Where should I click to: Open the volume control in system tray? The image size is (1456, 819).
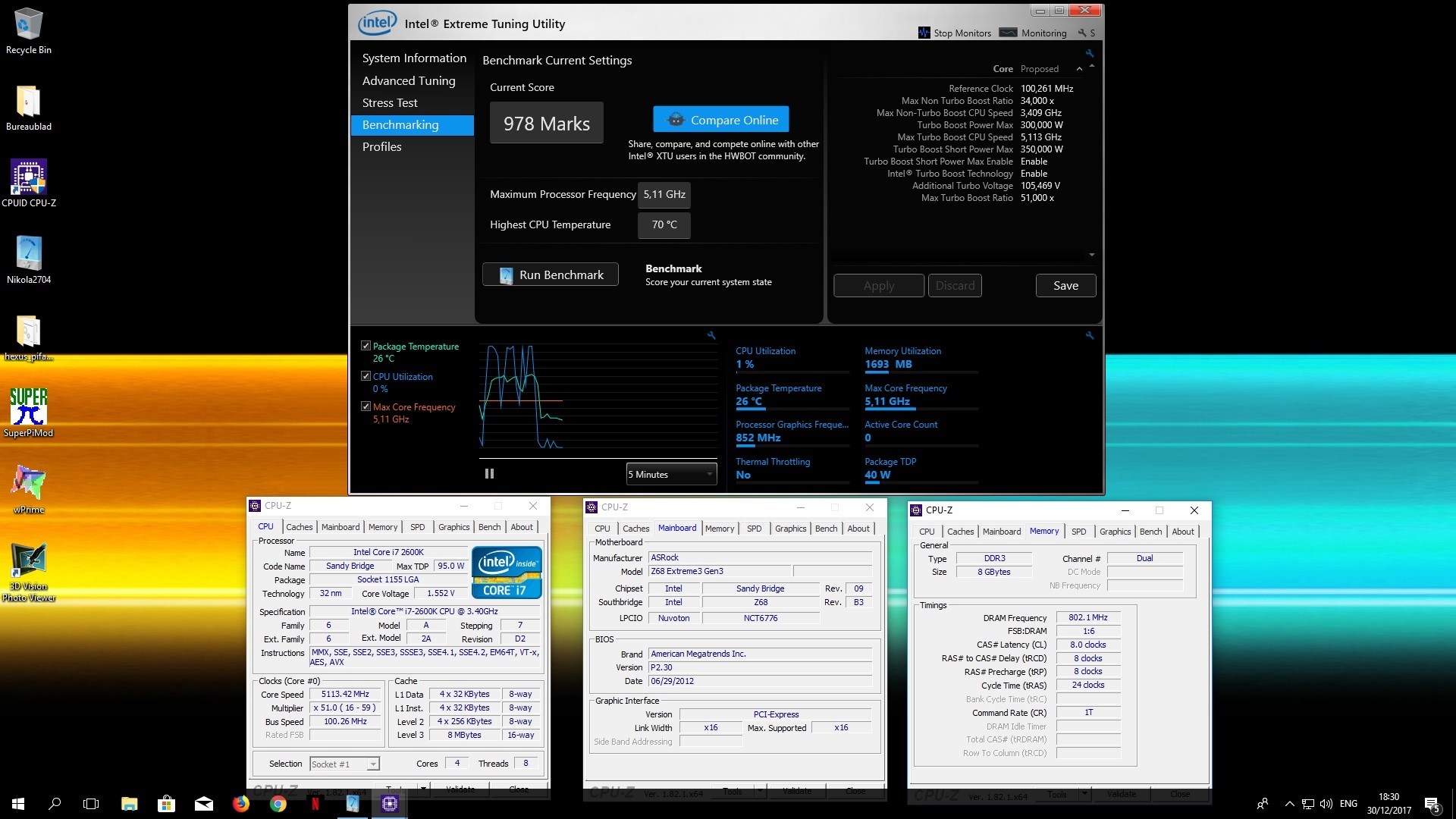[x=1326, y=804]
